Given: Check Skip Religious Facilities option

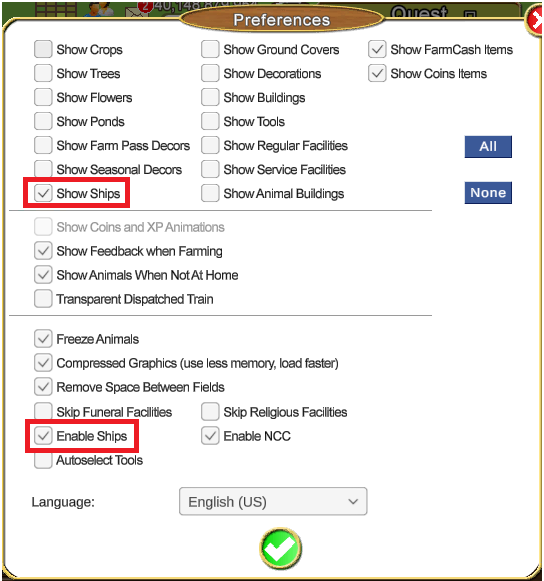Looking at the screenshot, I should (x=210, y=412).
